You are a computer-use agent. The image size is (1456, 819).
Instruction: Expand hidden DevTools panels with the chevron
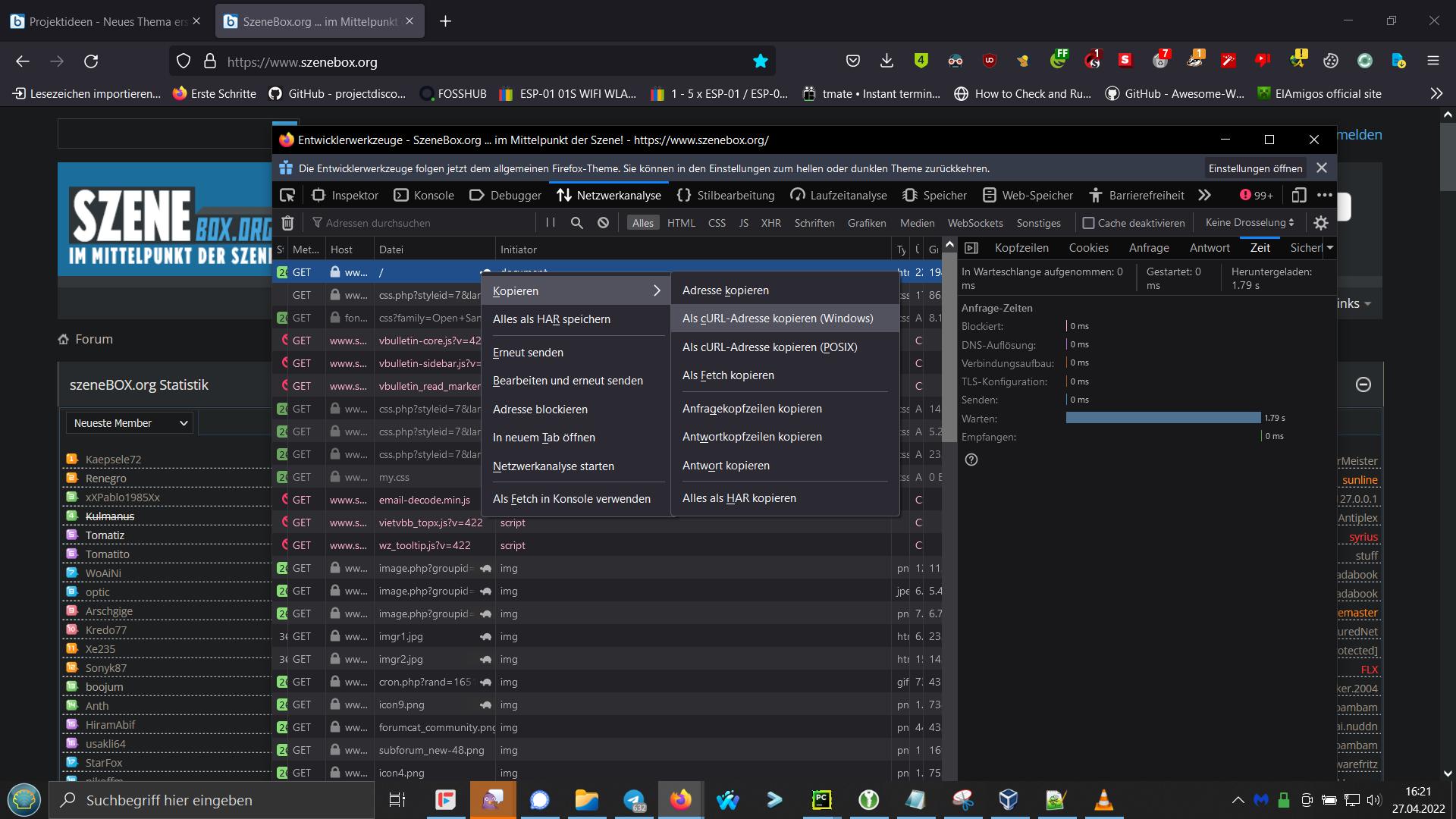[1204, 195]
